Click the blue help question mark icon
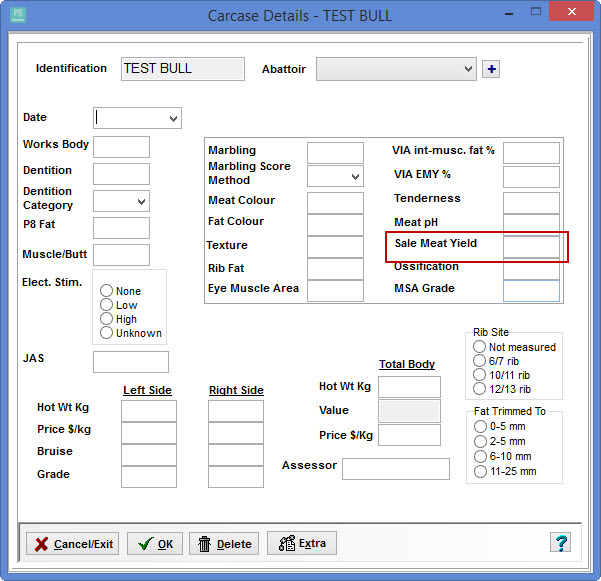 pyautogui.click(x=560, y=543)
